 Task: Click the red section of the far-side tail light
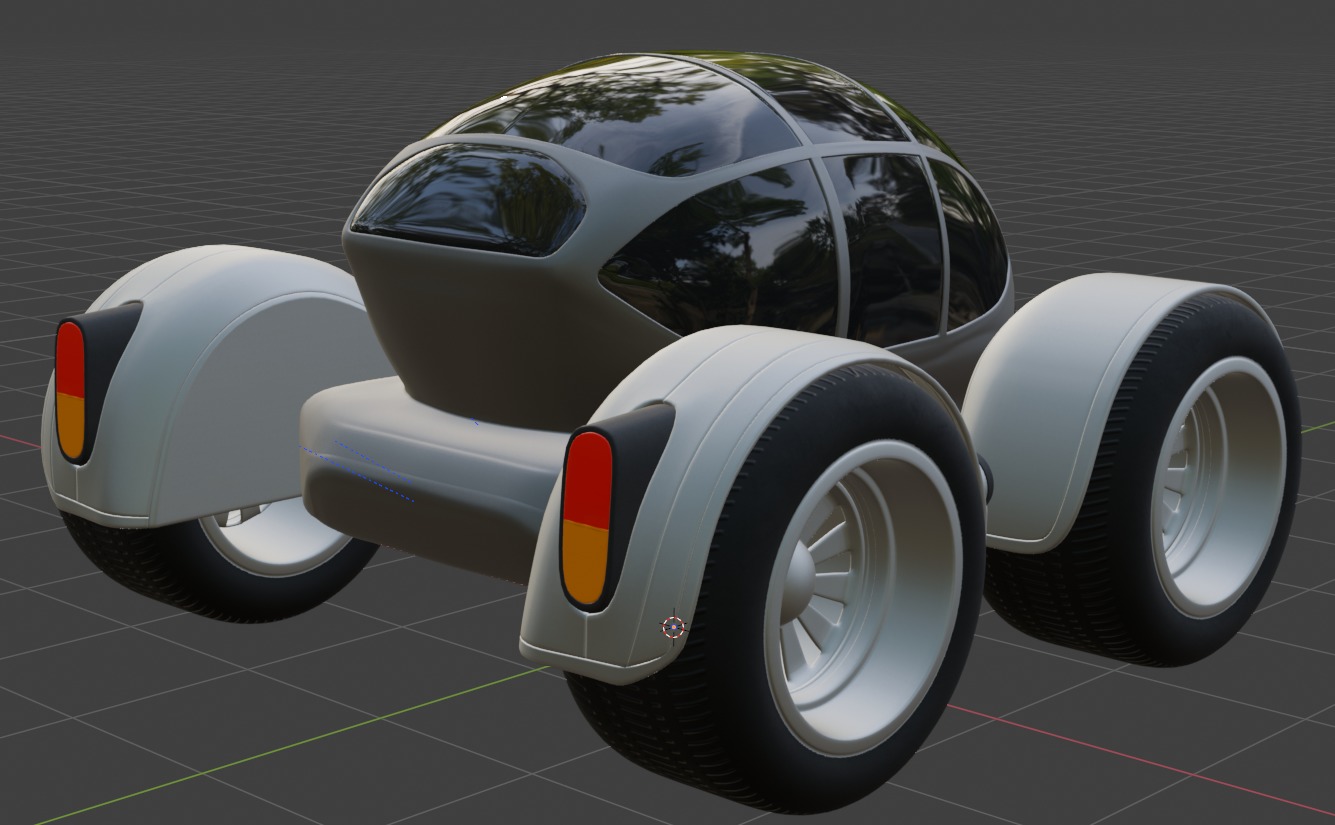click(71, 357)
